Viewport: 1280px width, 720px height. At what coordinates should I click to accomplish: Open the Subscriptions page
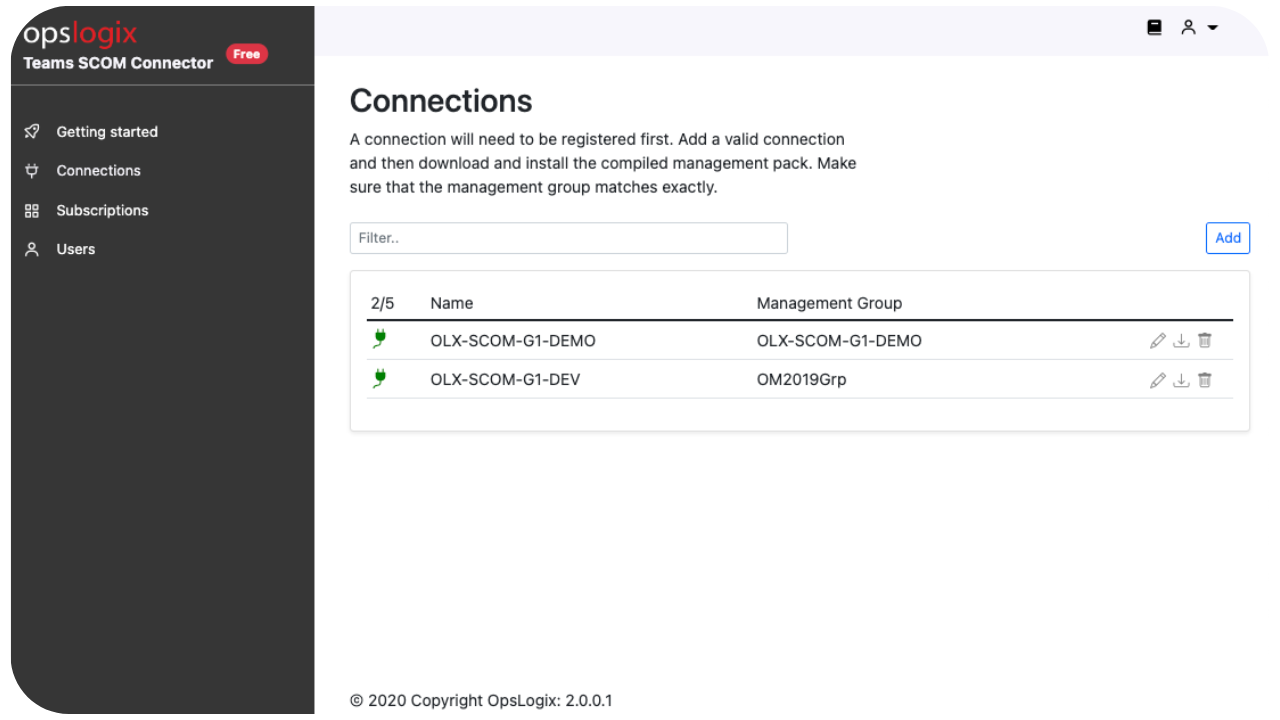pyautogui.click(x=102, y=210)
